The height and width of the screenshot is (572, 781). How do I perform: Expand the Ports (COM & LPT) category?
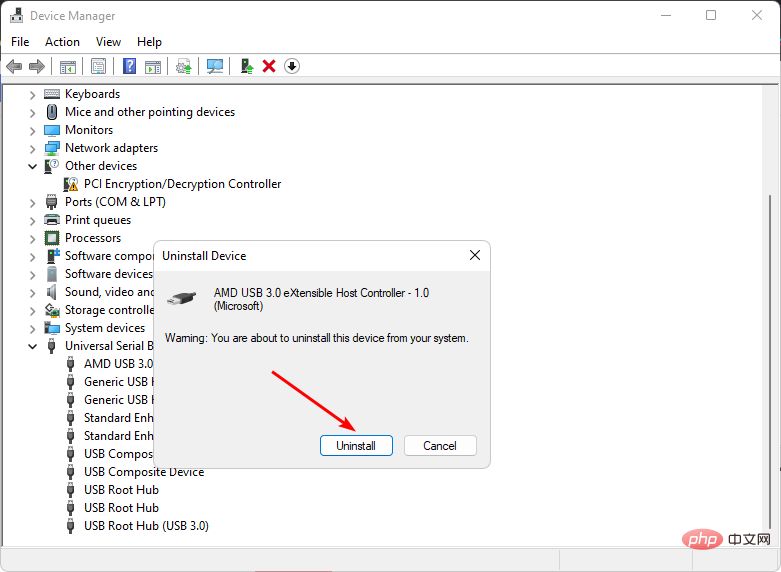click(32, 203)
